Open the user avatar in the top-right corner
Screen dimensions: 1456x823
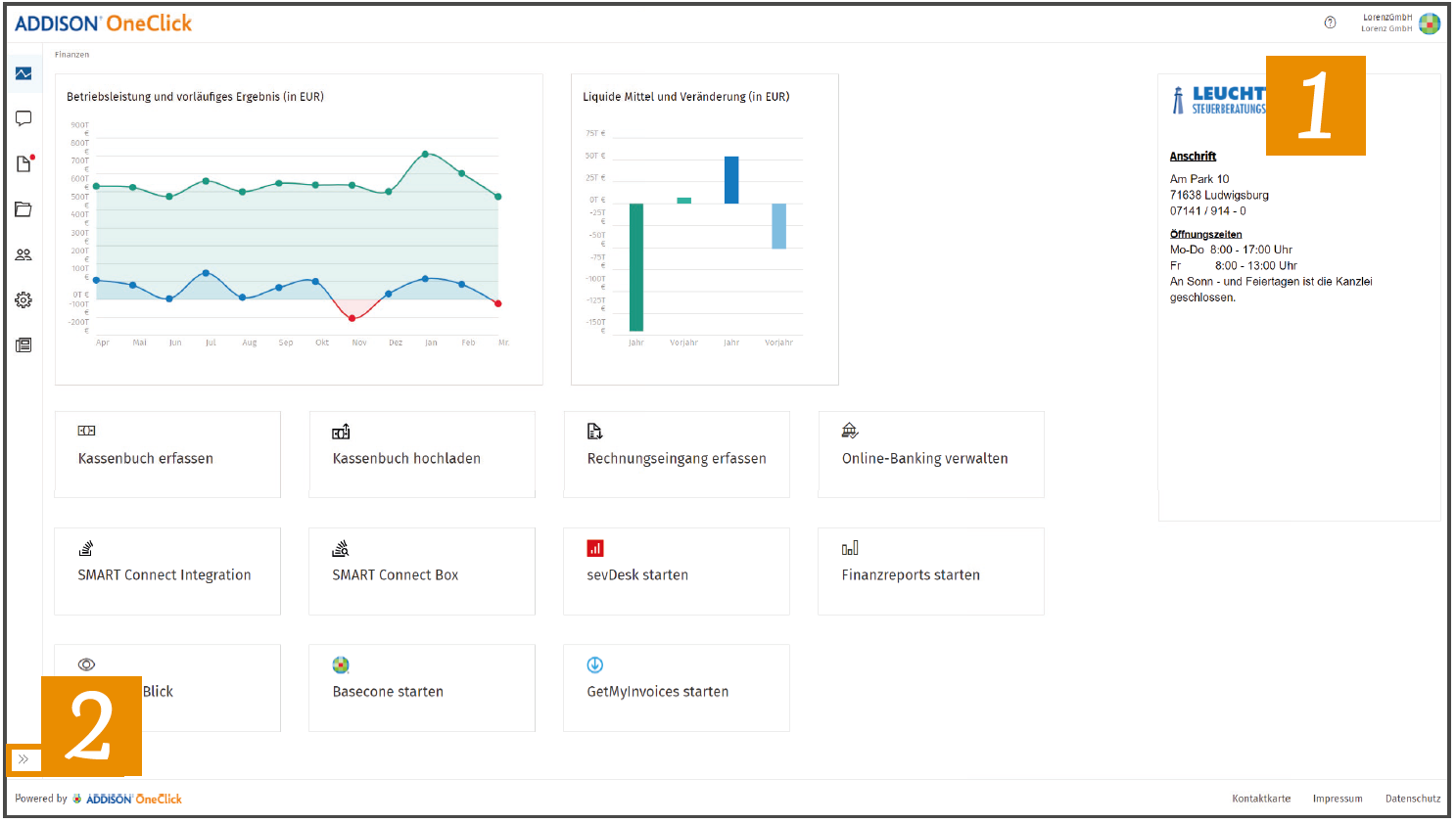coord(1430,23)
